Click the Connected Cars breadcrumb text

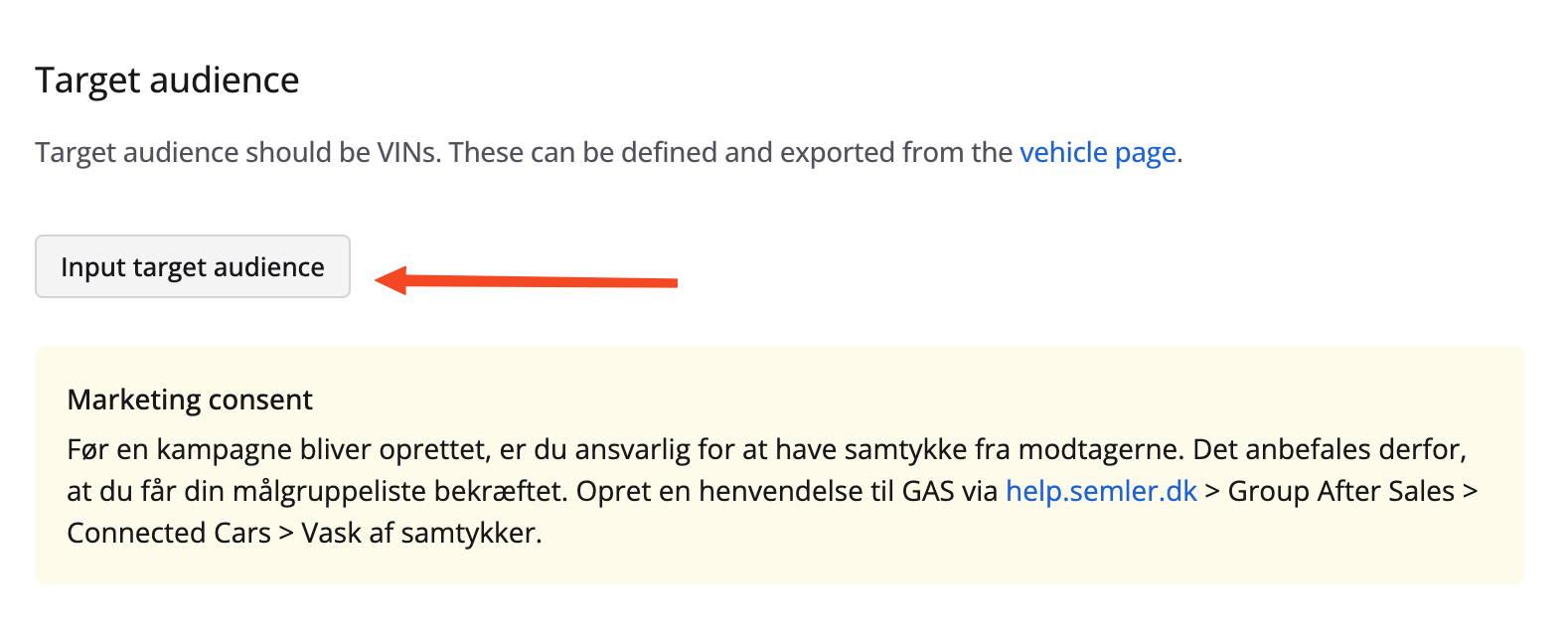click(x=169, y=533)
